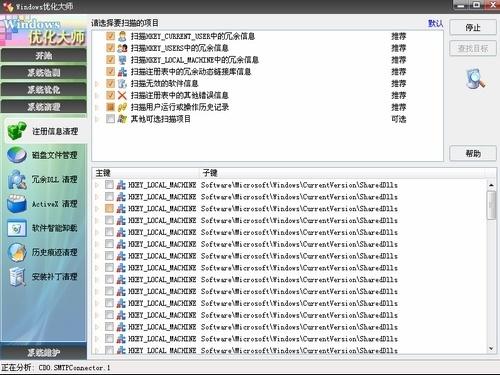500x375 pixels.
Task: Toggle 扫描HKEY_LOCAL_MACHINE中的冗余信息 checkbox
Action: pos(110,60)
